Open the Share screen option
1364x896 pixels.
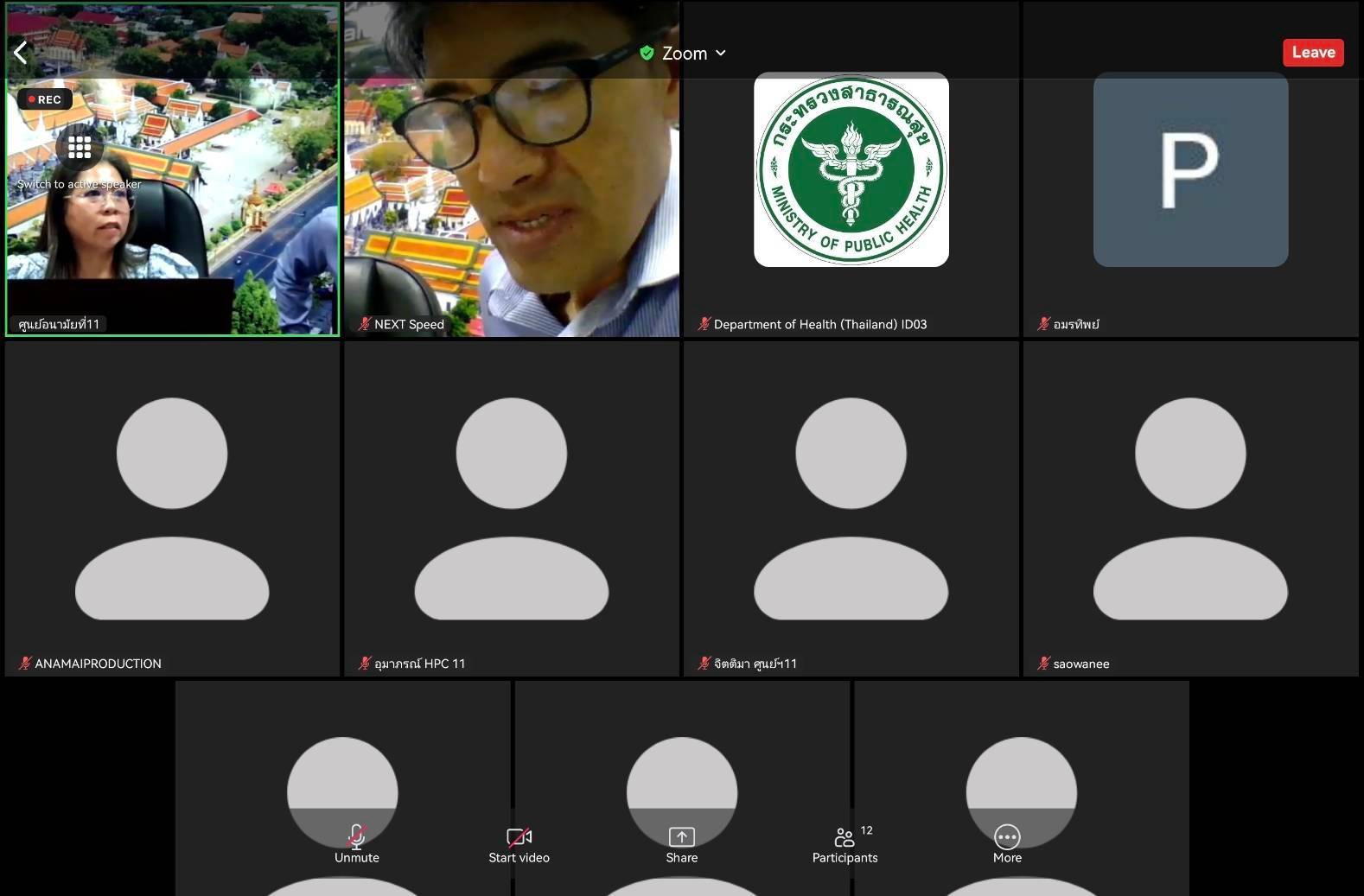coord(682,843)
